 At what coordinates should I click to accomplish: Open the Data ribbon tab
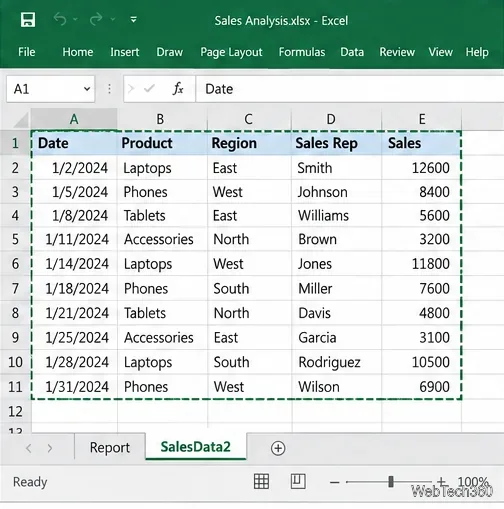tap(352, 52)
